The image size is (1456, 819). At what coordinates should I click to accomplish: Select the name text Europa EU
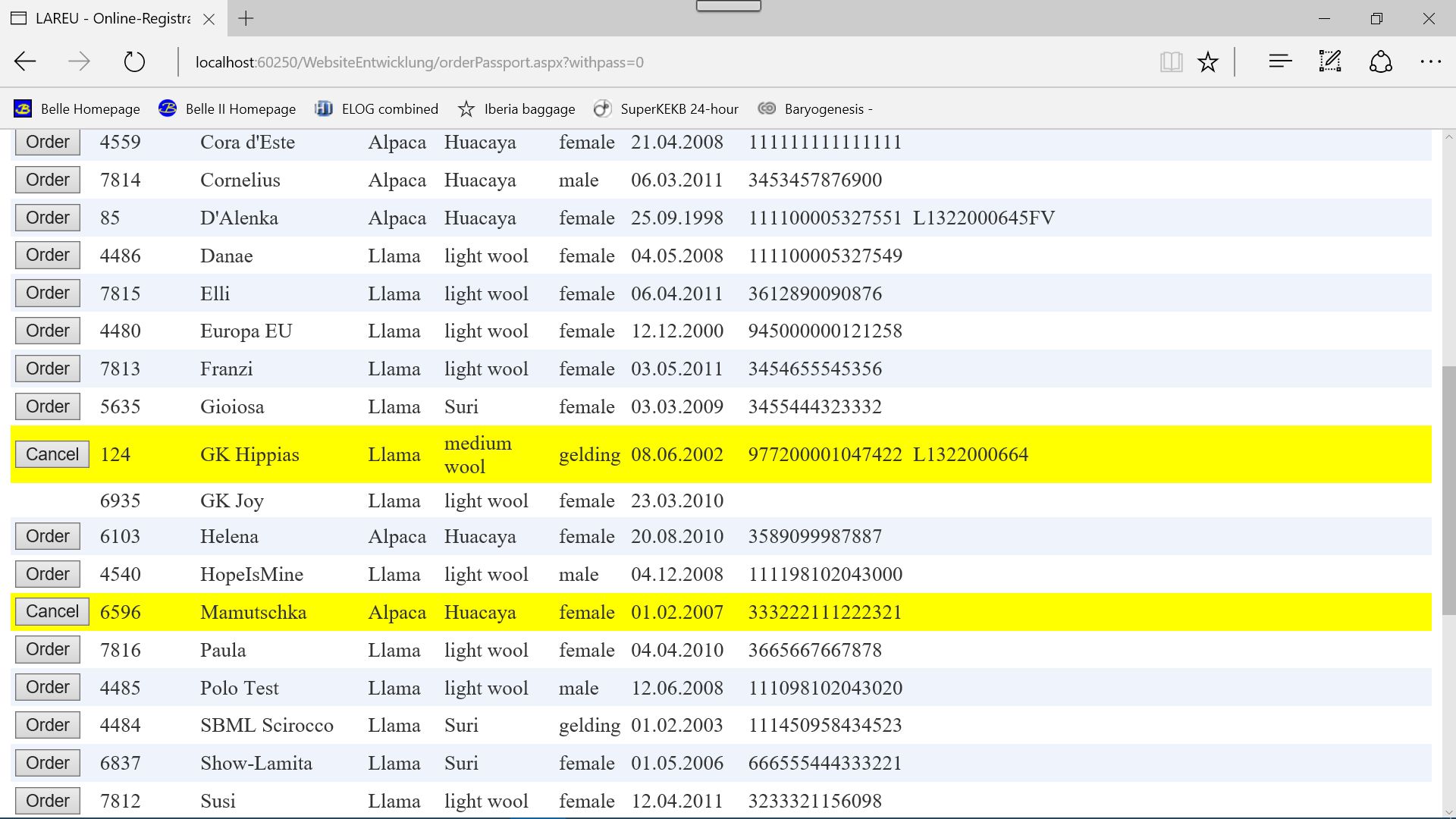[x=246, y=331]
